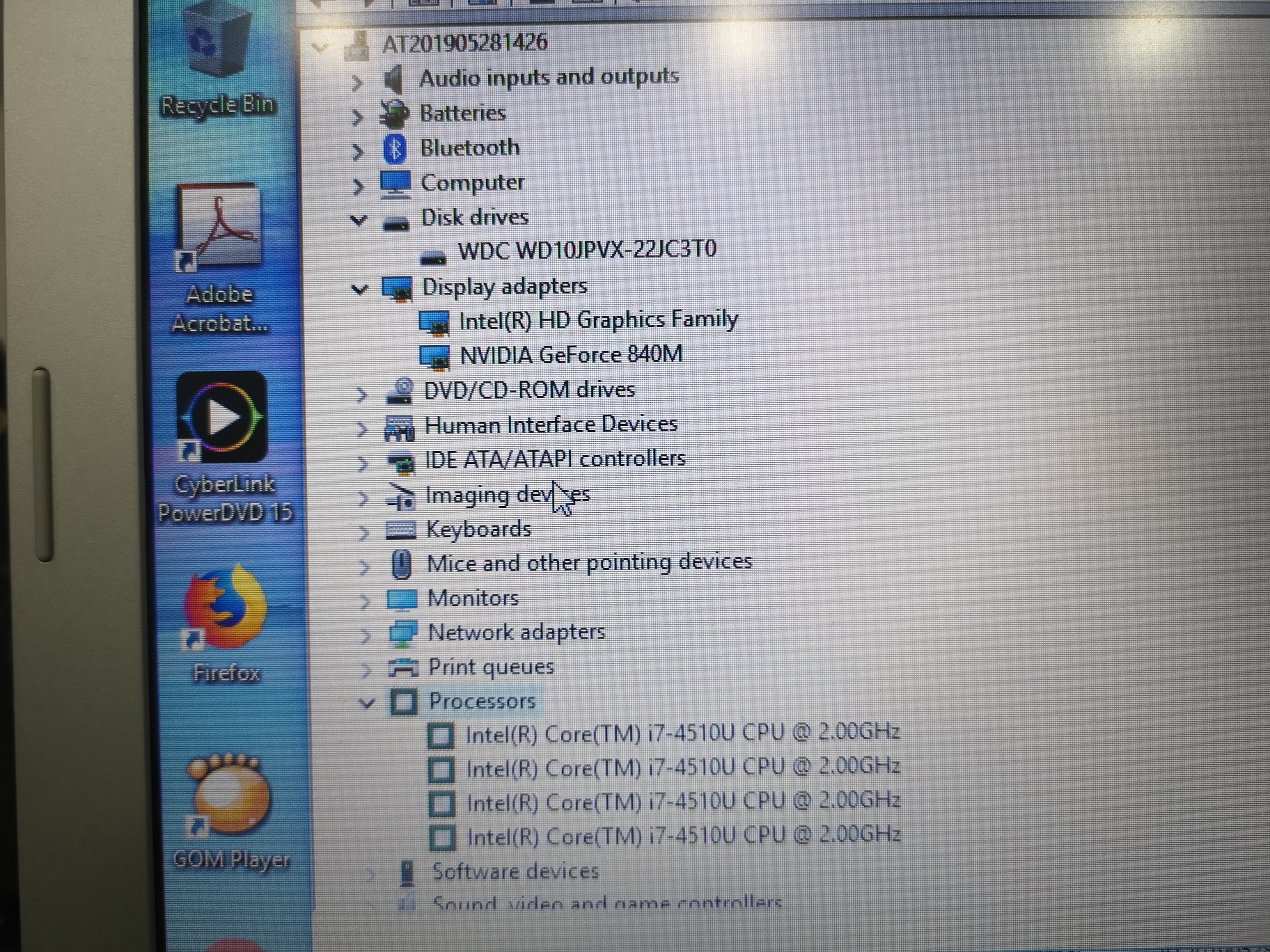Click the Intel(R) HD Graphics Family entry

click(599, 320)
